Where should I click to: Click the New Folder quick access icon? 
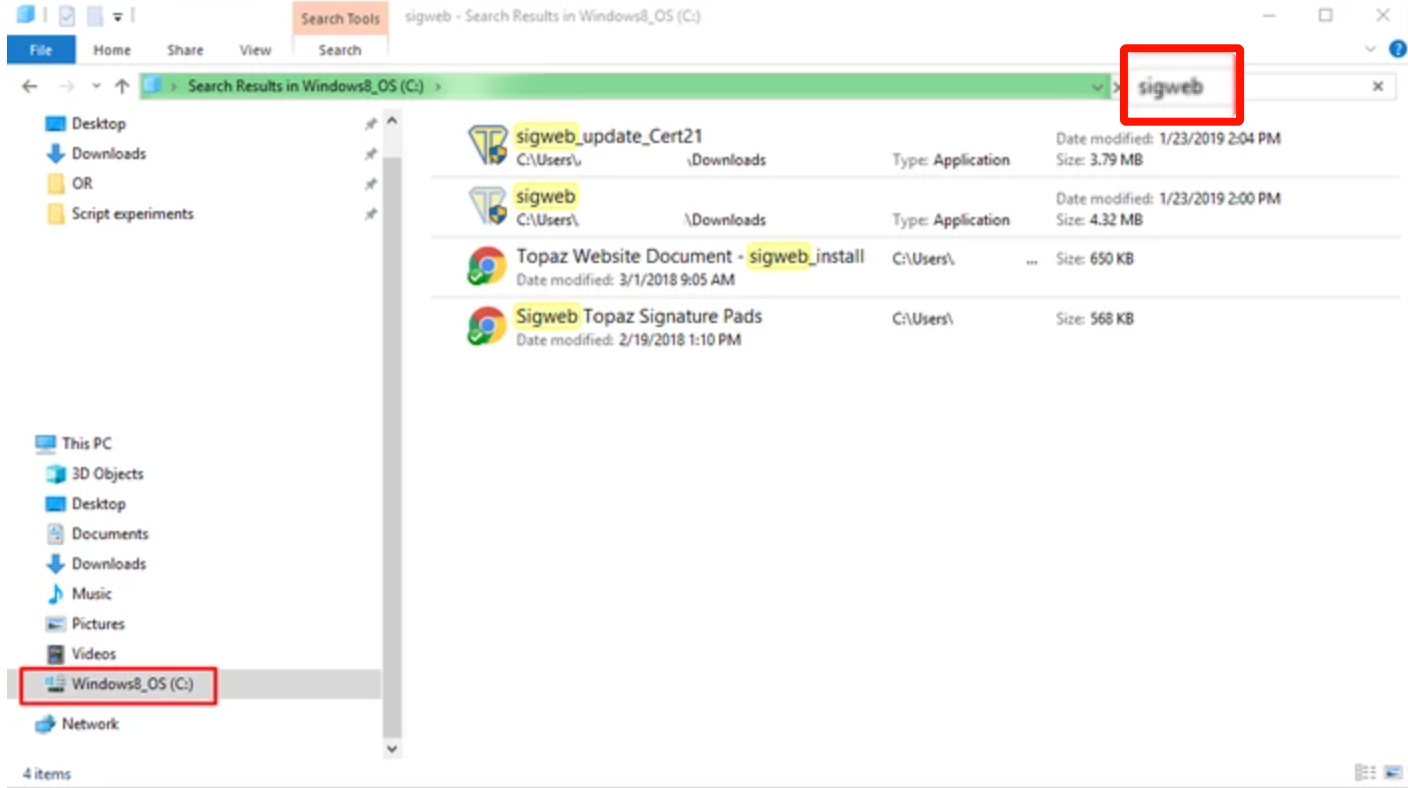pyautogui.click(x=94, y=16)
